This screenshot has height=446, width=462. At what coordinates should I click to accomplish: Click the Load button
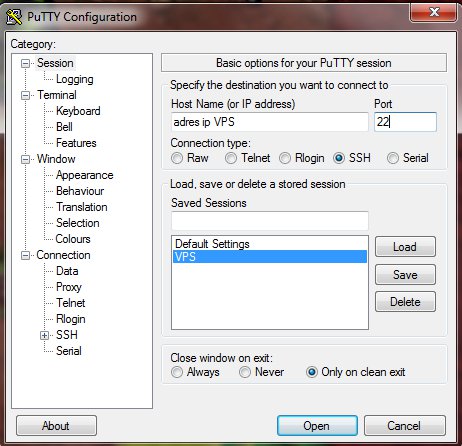click(x=405, y=247)
